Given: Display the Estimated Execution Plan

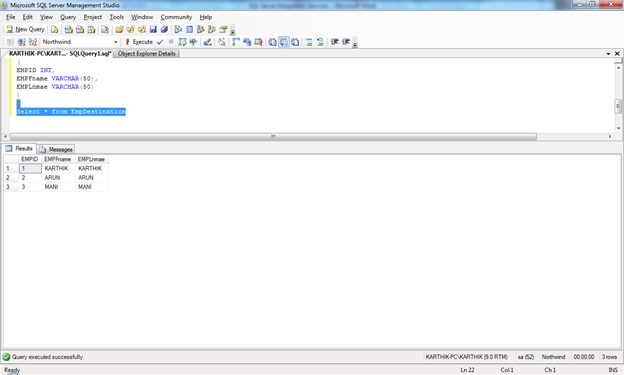Looking at the screenshot, I should tap(182, 42).
